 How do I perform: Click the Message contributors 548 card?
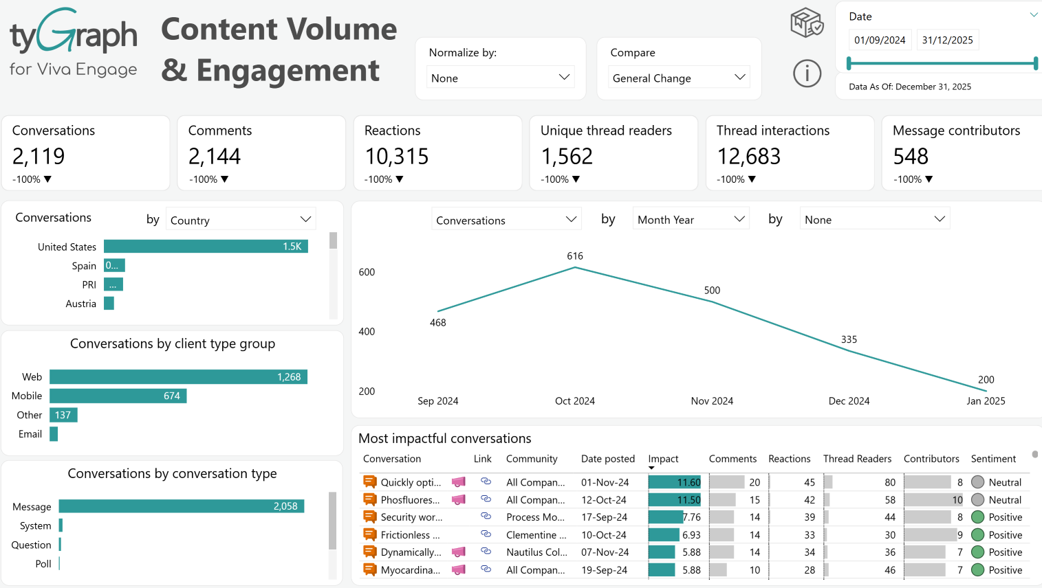(962, 153)
